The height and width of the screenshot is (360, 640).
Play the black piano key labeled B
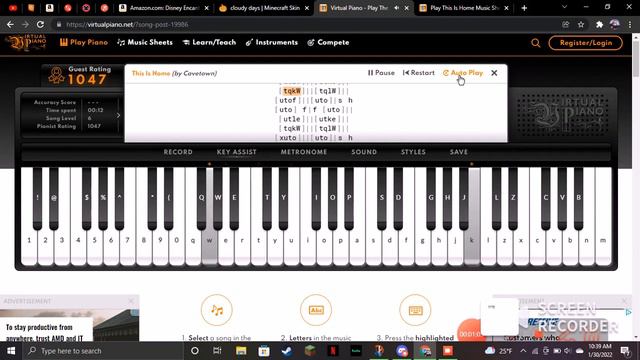[578, 198]
